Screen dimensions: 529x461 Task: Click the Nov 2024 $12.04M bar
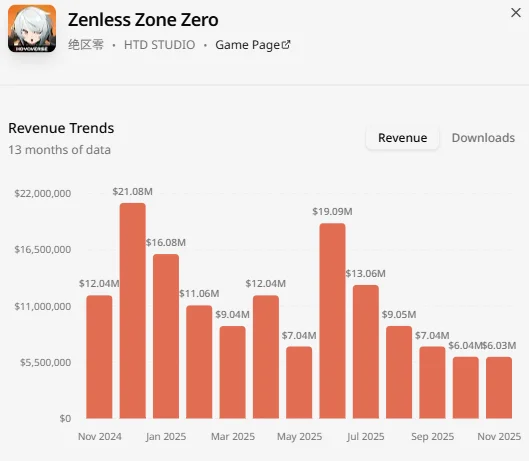(x=99, y=357)
